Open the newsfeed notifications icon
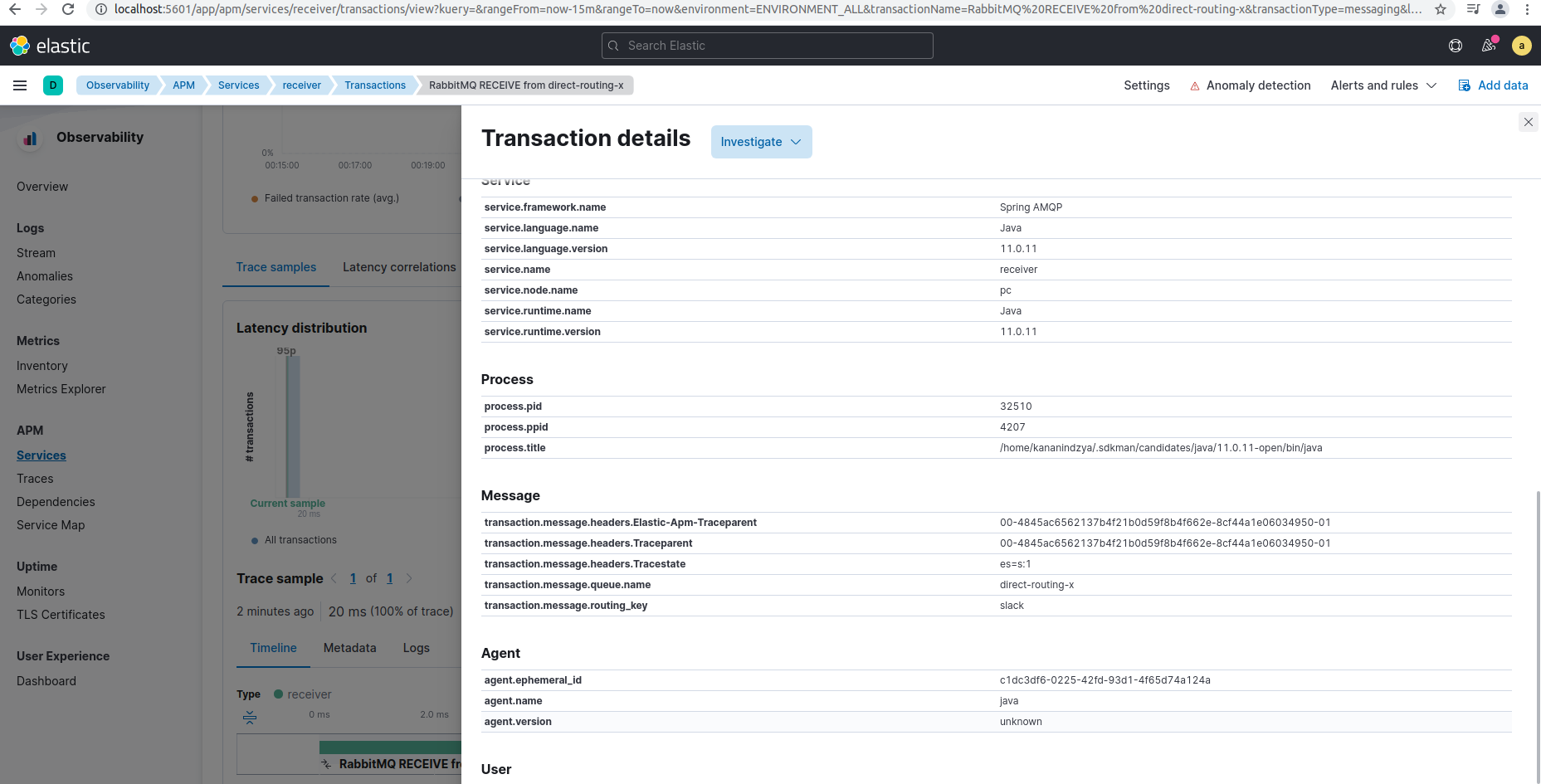This screenshot has width=1541, height=784. point(1489,46)
